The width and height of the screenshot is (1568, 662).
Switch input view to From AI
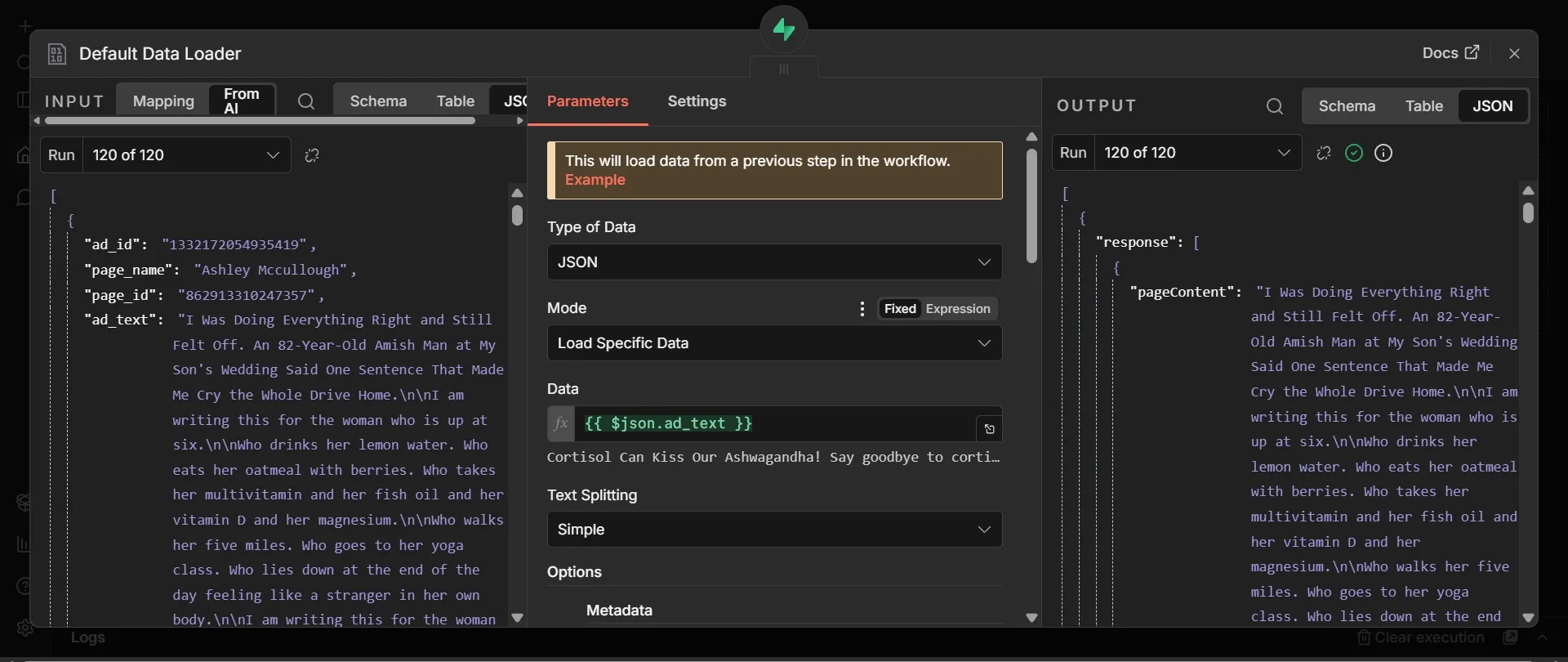[x=242, y=101]
